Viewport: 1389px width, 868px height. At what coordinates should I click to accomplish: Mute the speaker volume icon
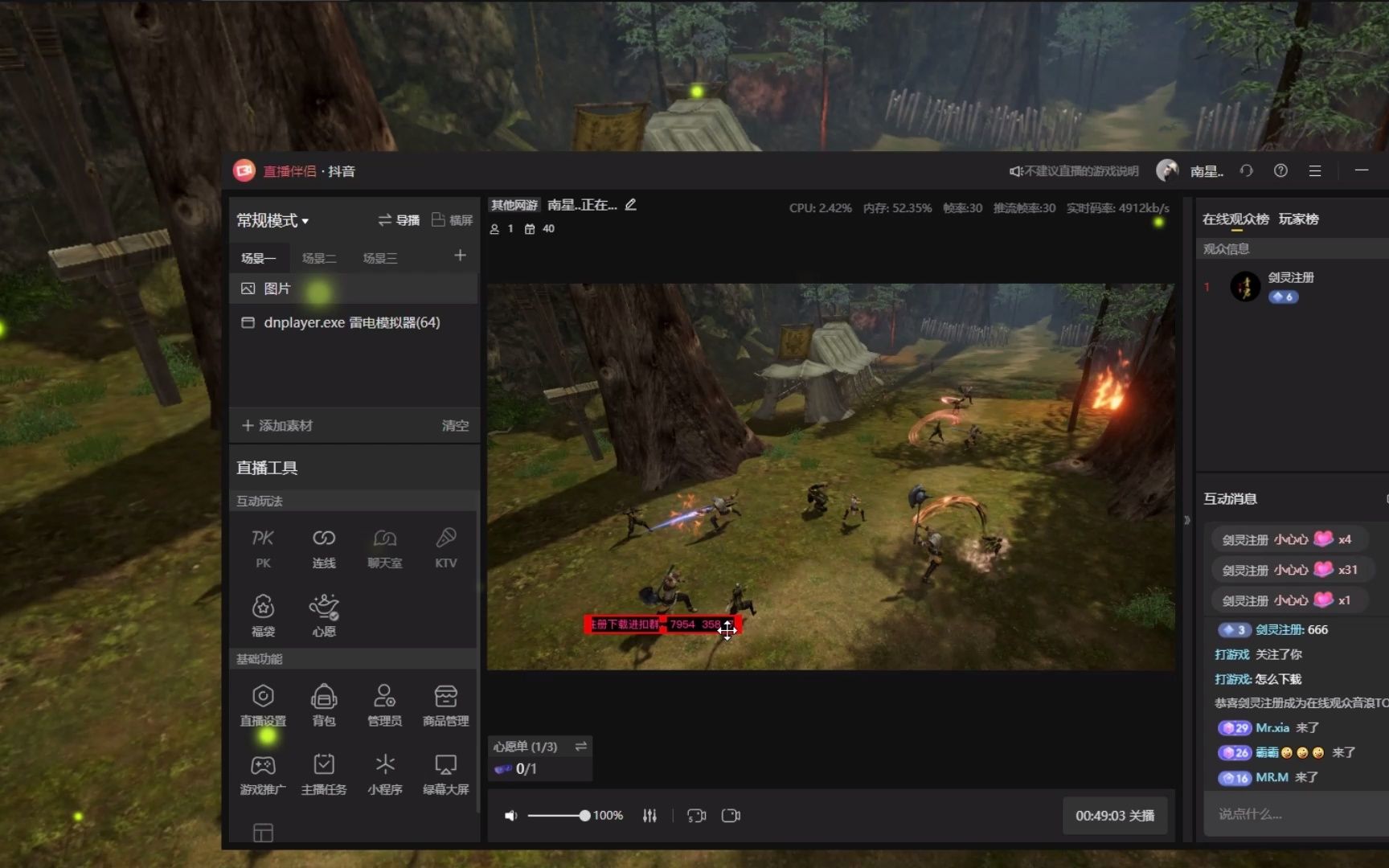click(x=510, y=816)
